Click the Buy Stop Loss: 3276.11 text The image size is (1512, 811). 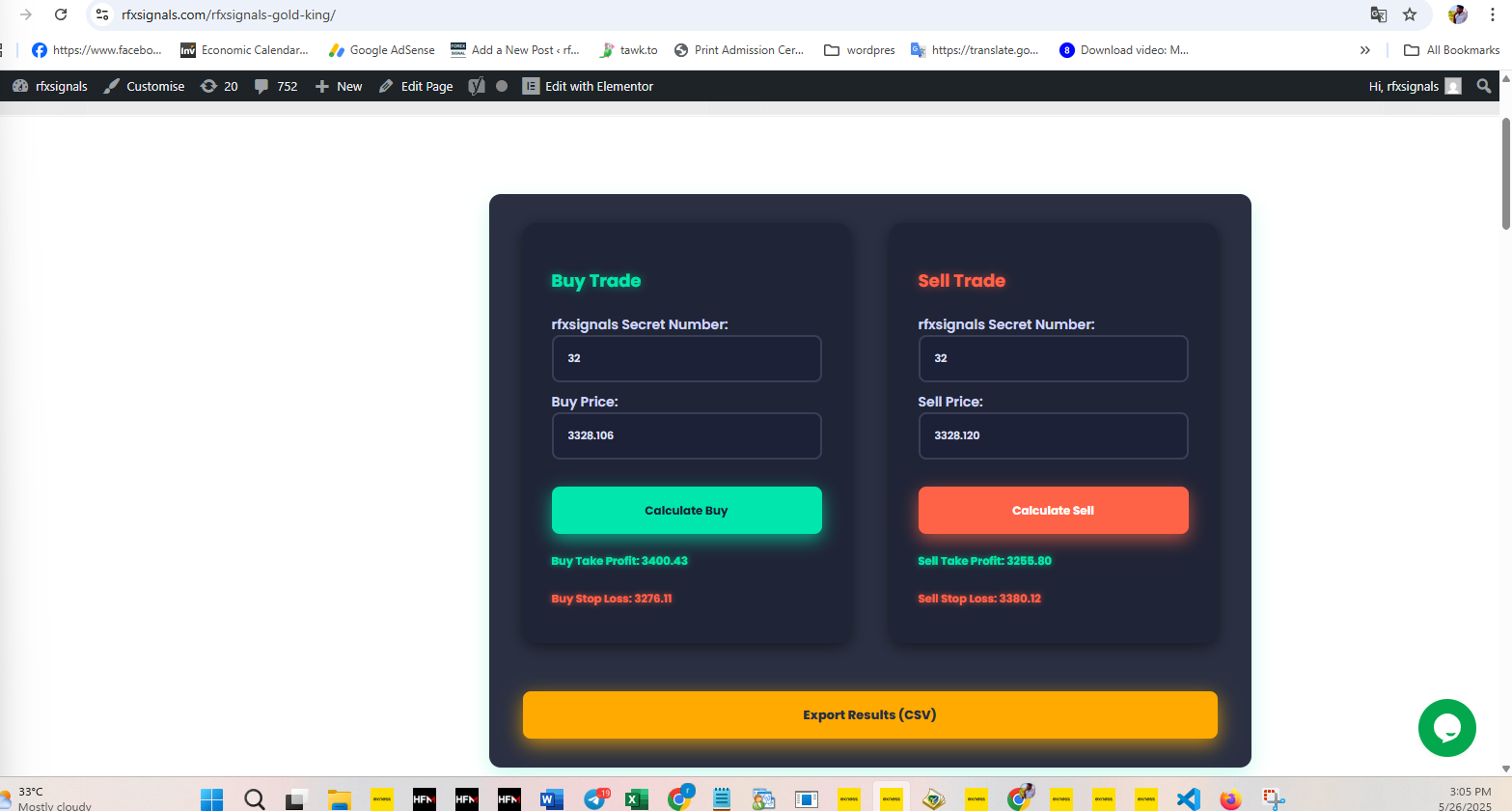612,599
